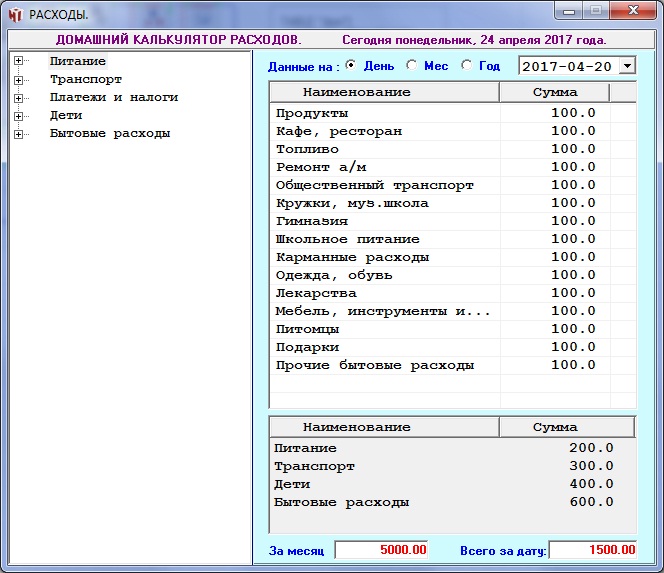The width and height of the screenshot is (664, 573).
Task: Expand the Транспорт tree node
Action: 18,80
